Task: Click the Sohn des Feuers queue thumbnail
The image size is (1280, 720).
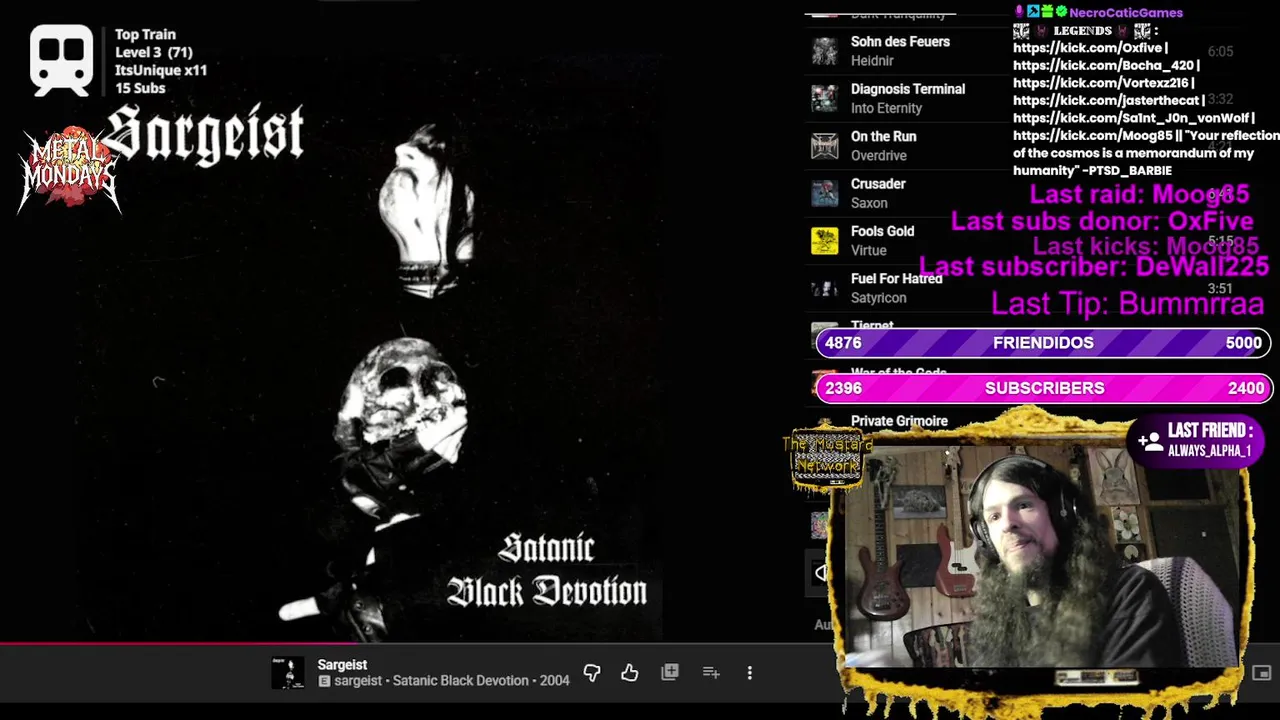Action: pyautogui.click(x=824, y=51)
